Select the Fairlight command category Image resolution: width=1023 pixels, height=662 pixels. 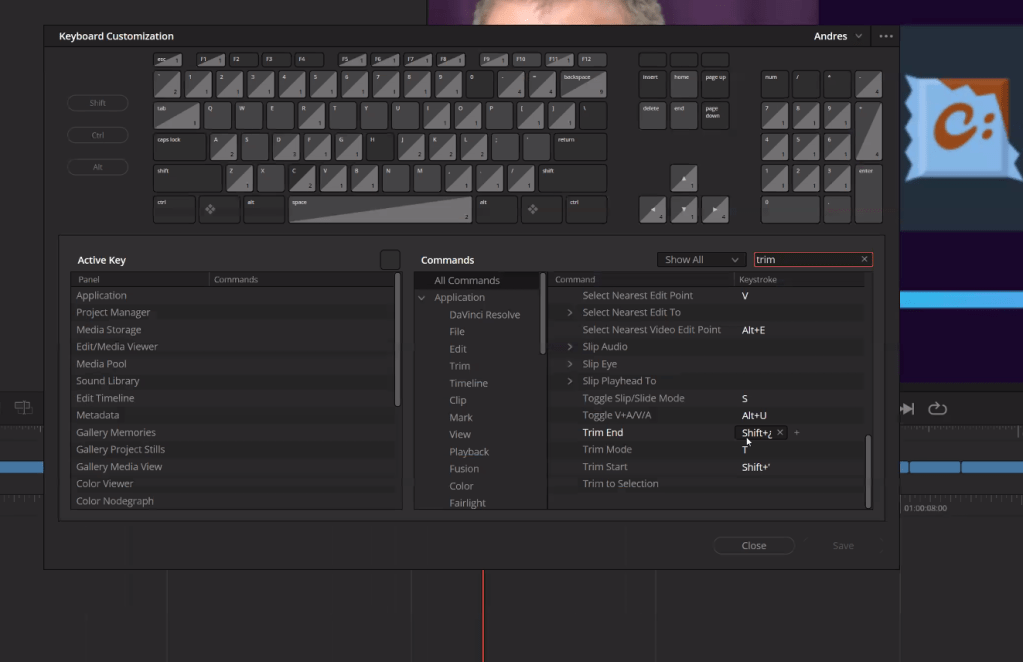pyautogui.click(x=467, y=503)
